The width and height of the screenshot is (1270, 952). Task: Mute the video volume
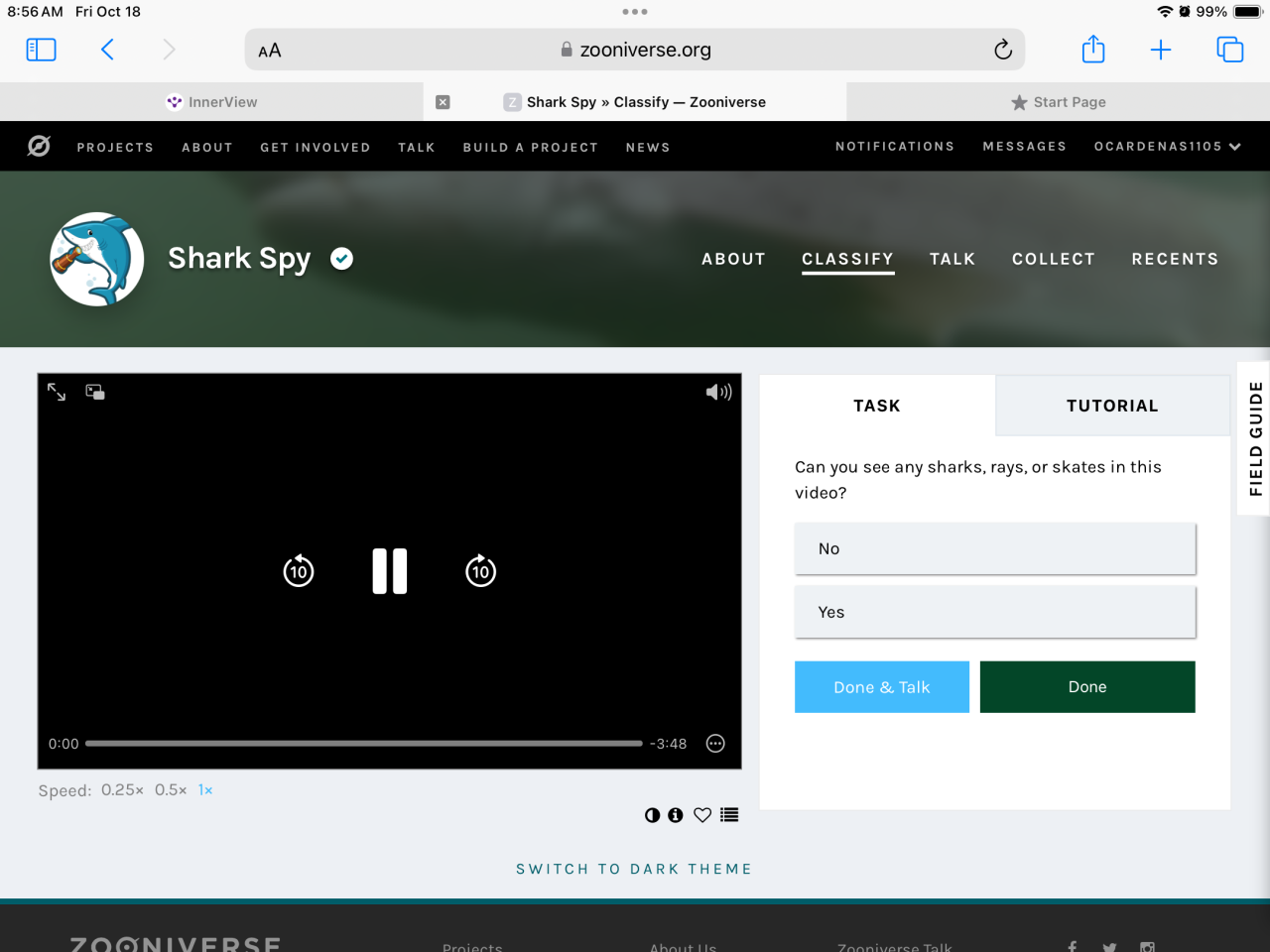pos(719,392)
